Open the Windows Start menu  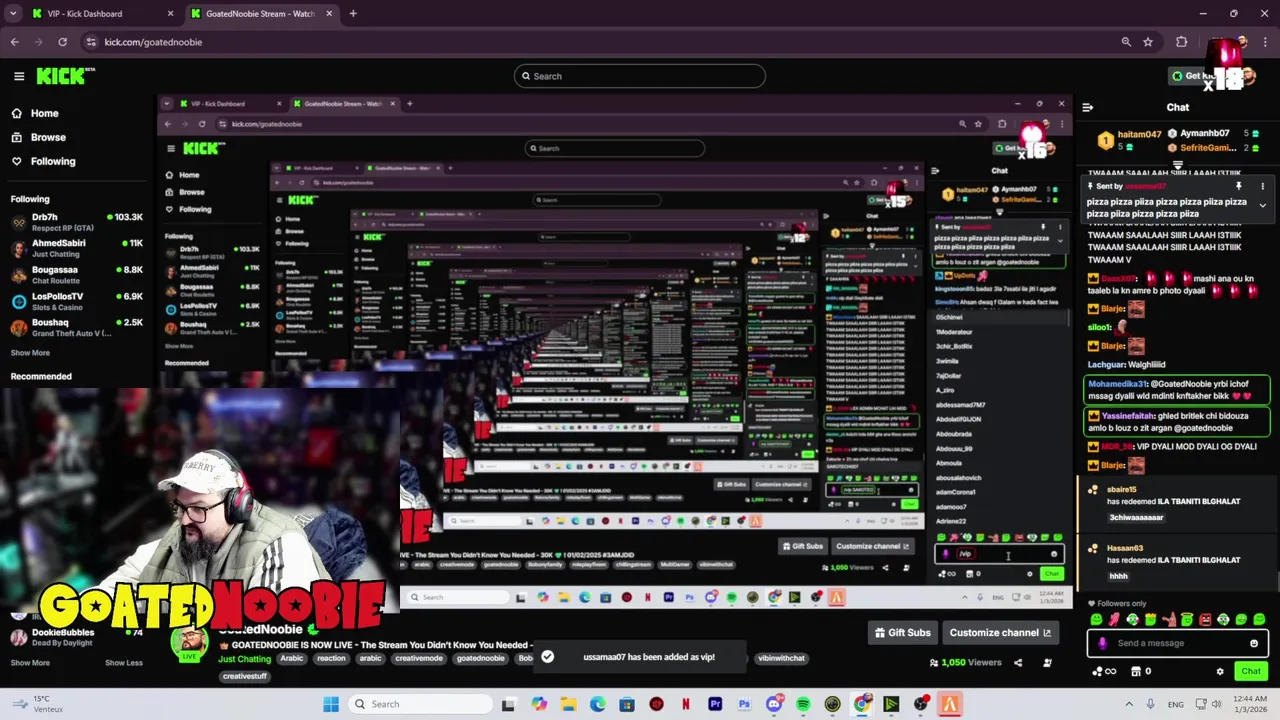pos(331,704)
